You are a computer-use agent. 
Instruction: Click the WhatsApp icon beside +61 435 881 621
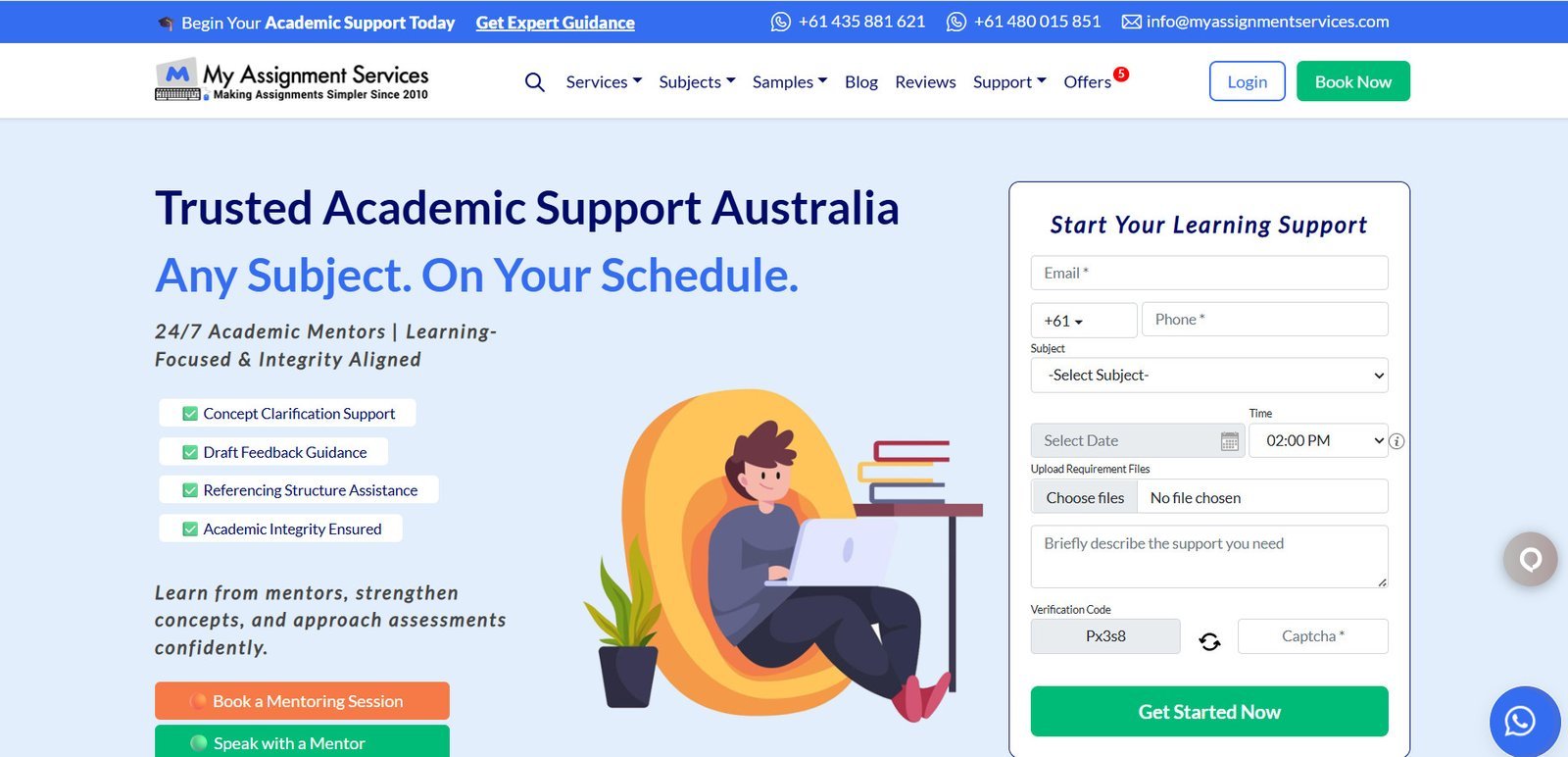point(780,22)
